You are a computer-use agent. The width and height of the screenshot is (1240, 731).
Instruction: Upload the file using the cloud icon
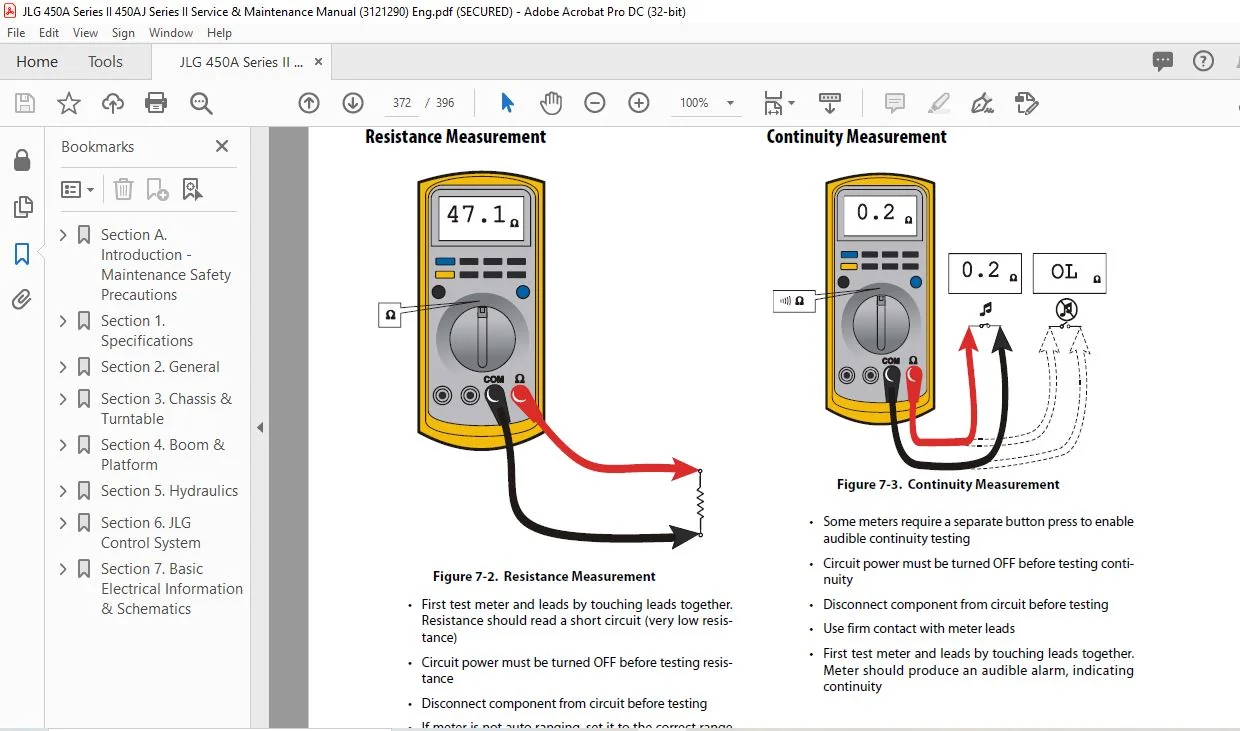[x=113, y=103]
